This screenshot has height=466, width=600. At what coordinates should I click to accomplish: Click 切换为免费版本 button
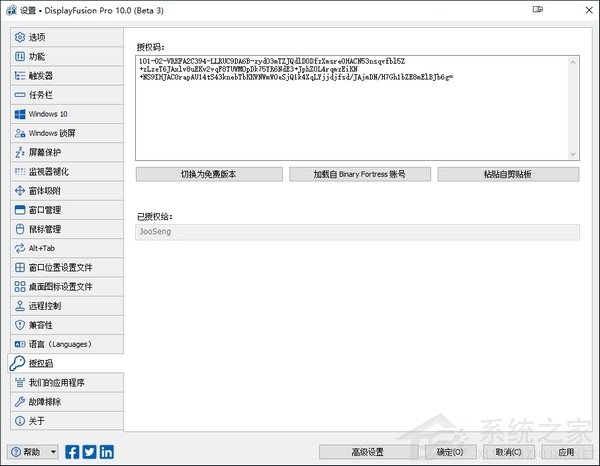click(x=209, y=174)
